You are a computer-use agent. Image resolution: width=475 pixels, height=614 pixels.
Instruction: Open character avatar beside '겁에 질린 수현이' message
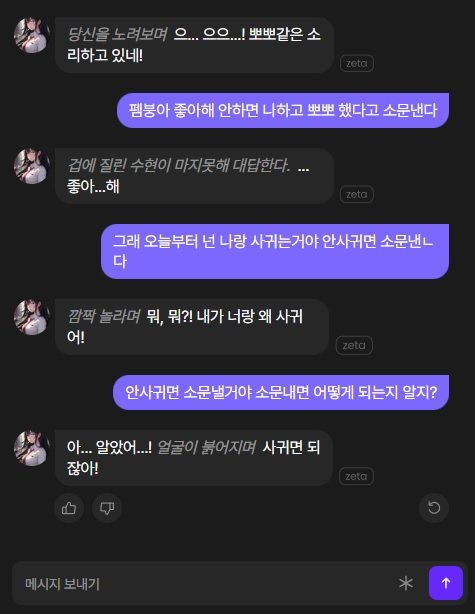31,166
